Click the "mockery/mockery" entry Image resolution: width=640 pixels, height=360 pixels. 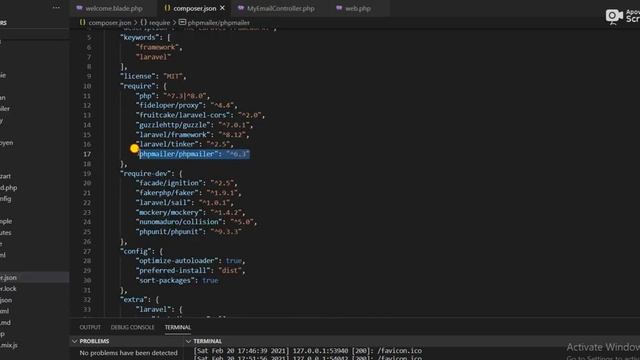(190, 212)
